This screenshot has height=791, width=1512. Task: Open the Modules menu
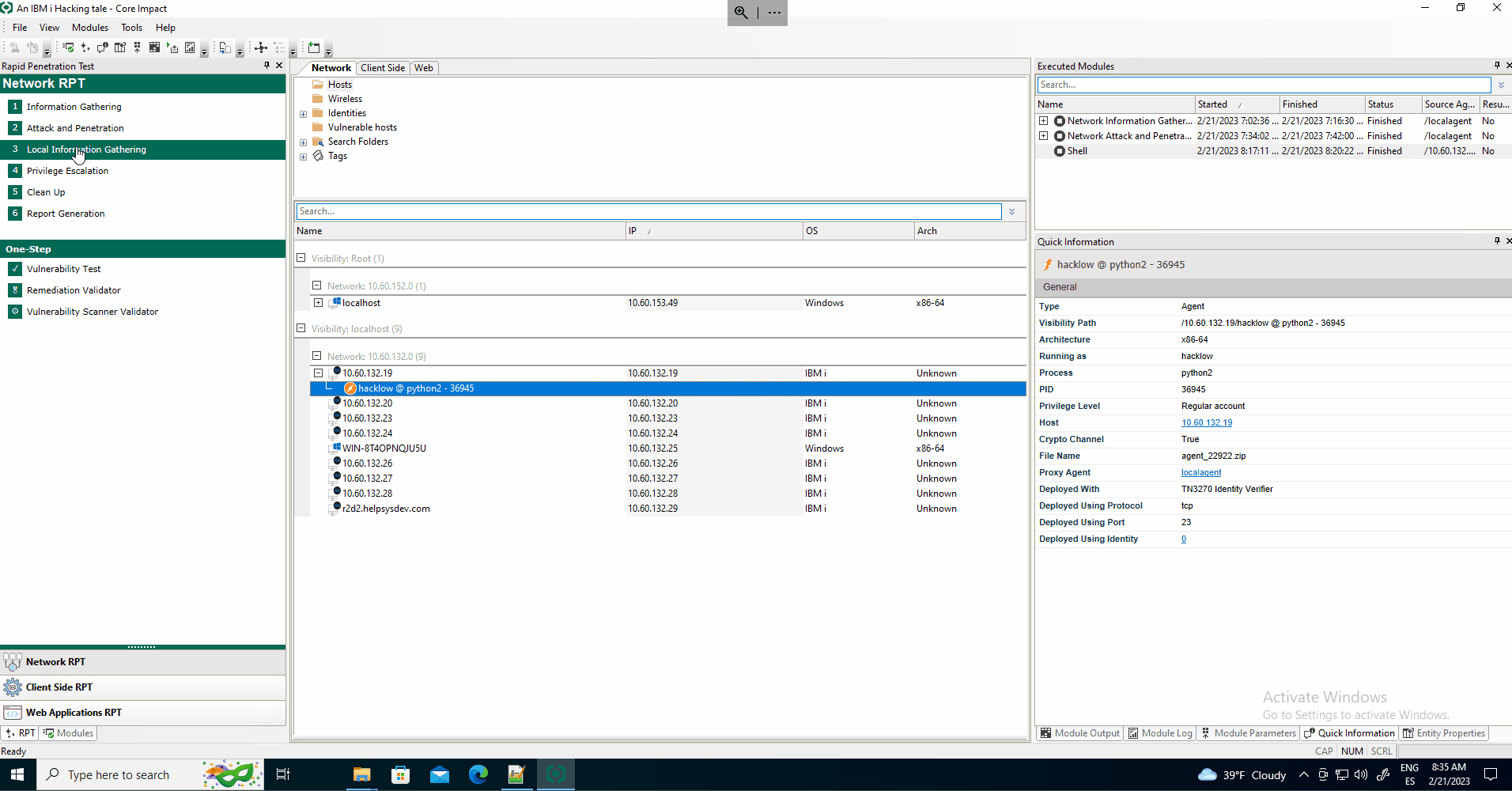click(90, 28)
